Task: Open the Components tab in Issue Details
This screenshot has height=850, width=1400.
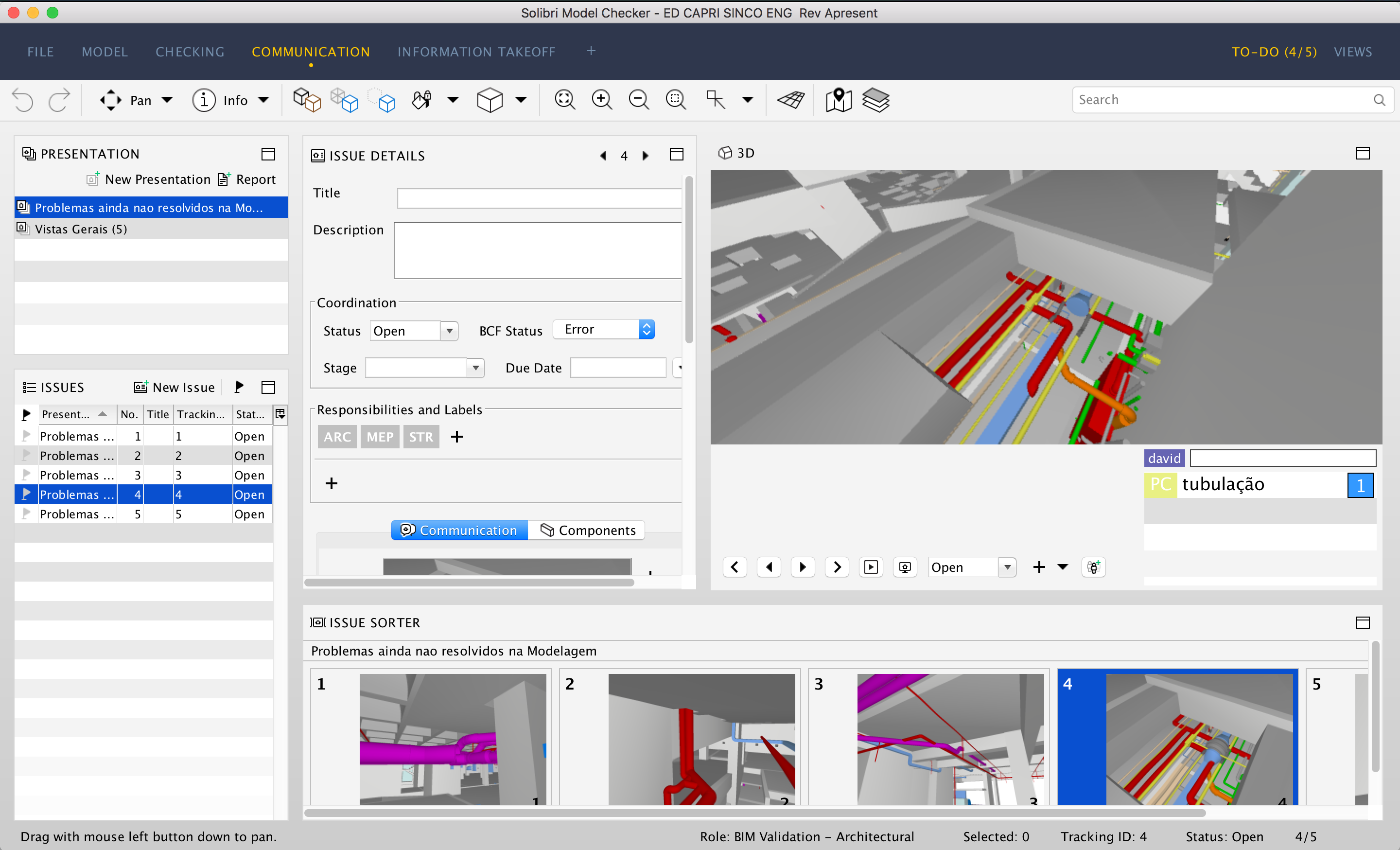Action: 587,530
